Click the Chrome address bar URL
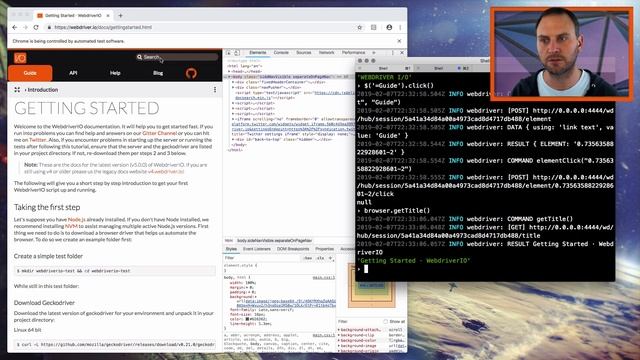The width and height of the screenshot is (640, 360). point(103,27)
